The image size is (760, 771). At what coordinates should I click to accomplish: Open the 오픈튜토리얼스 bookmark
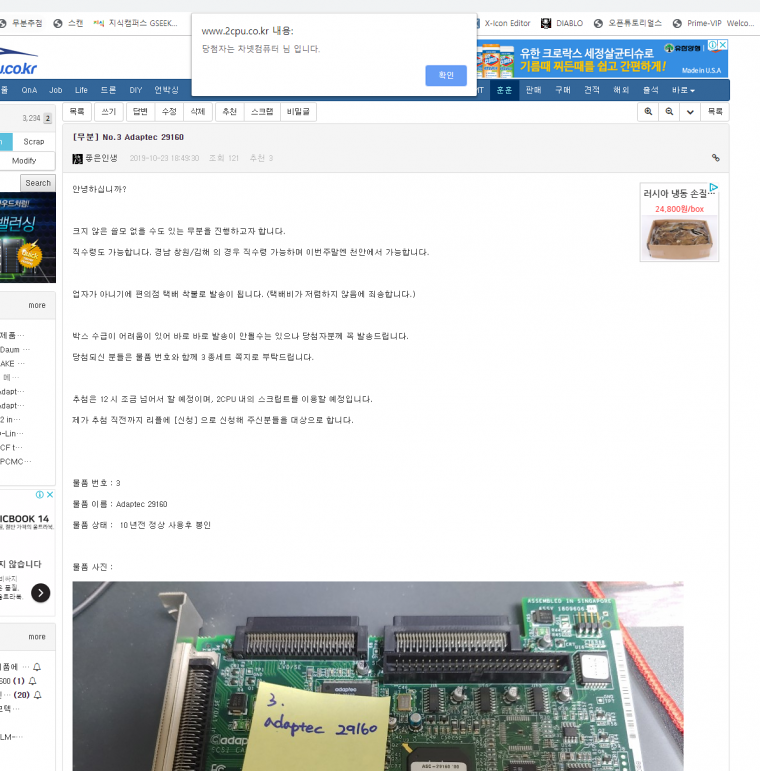628,23
